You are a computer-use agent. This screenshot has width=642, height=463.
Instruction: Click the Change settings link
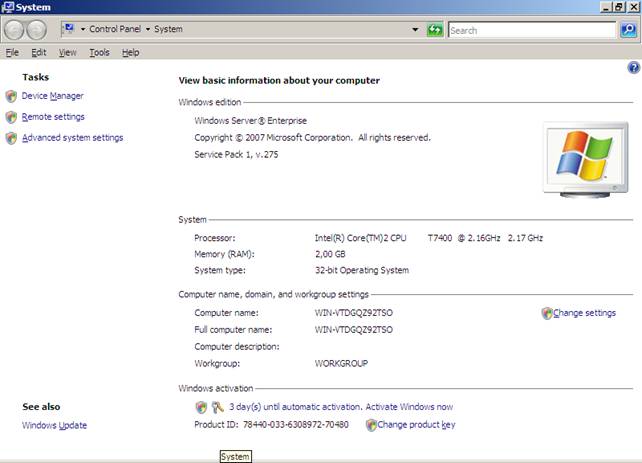(584, 313)
